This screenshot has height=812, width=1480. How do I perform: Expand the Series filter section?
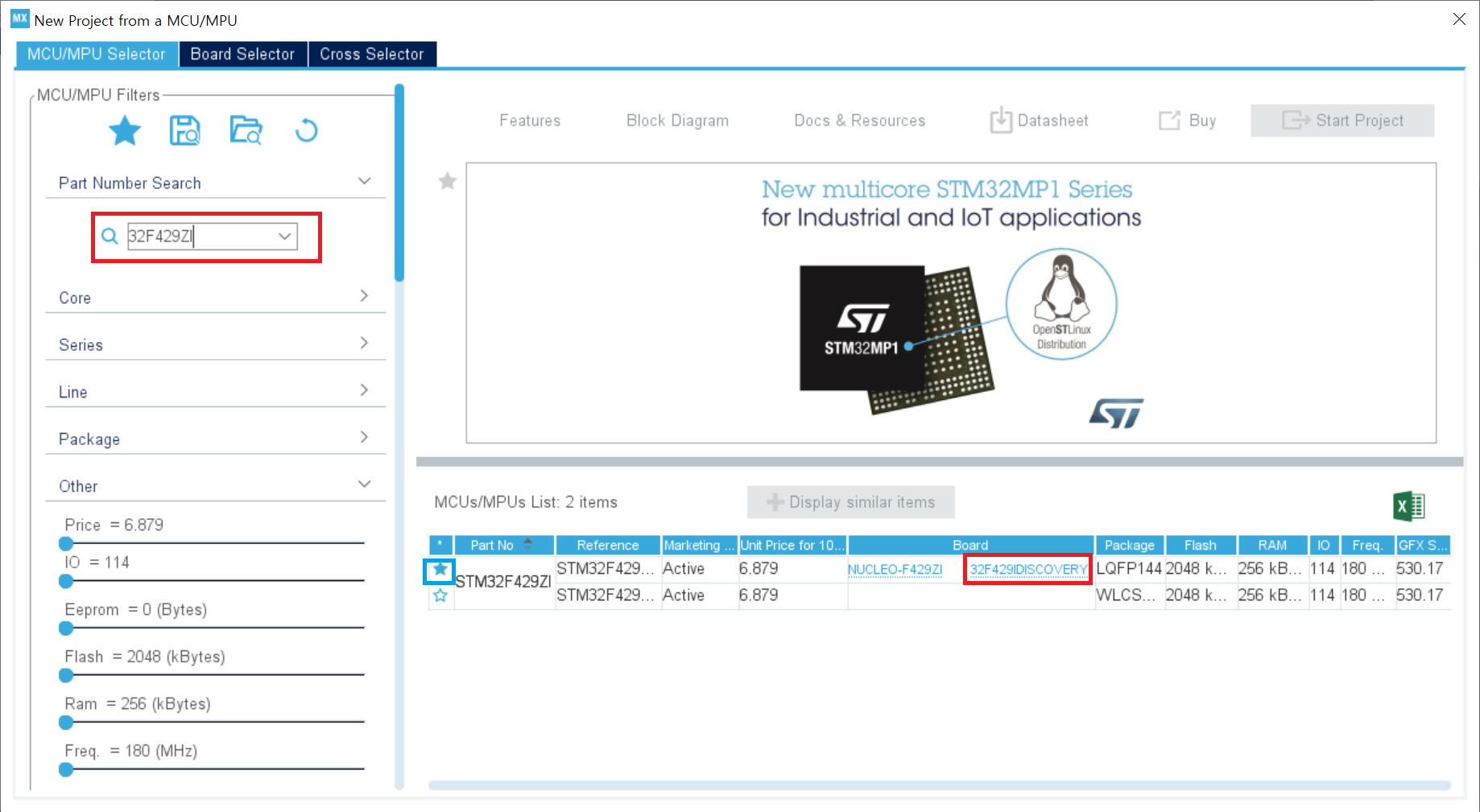click(x=364, y=343)
